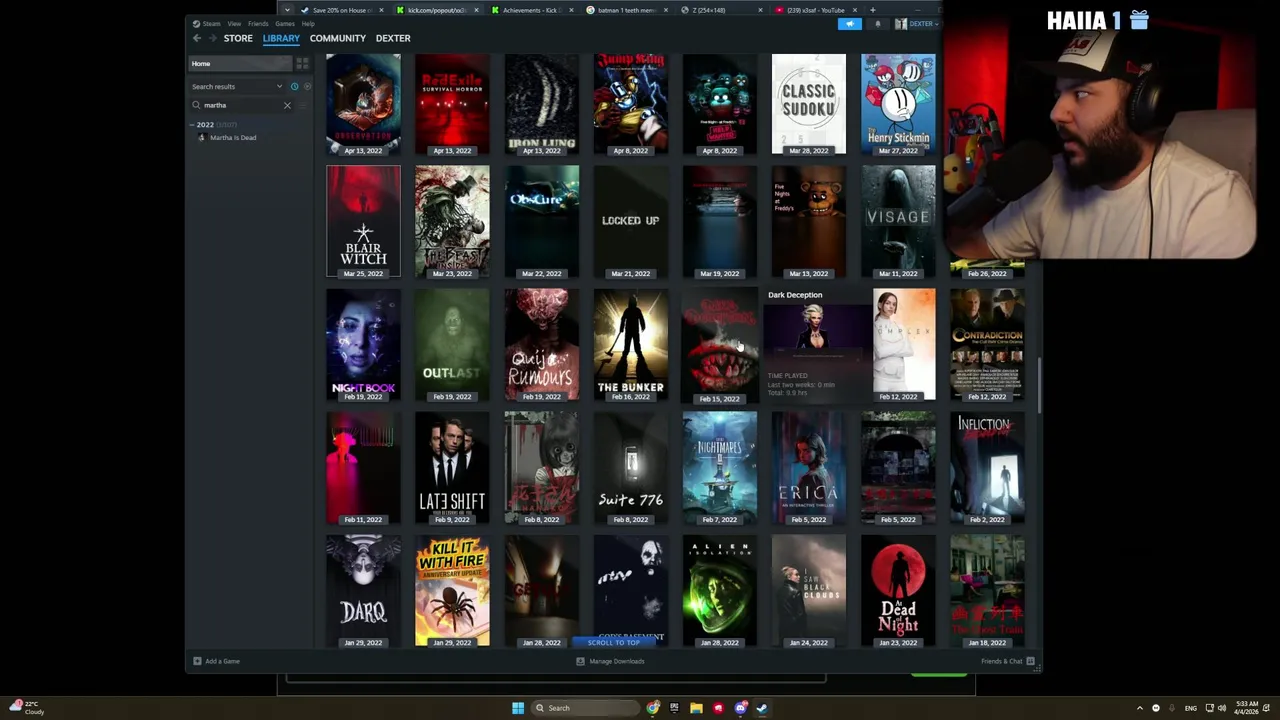
Task: Open the Steam announcements megaphone button
Action: click(849, 24)
